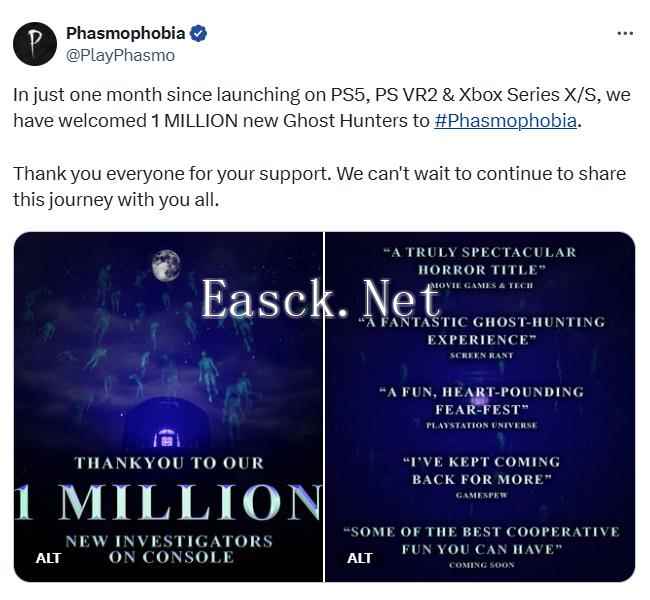
Task: Show ALT text for the review quotes image
Action: 360,558
